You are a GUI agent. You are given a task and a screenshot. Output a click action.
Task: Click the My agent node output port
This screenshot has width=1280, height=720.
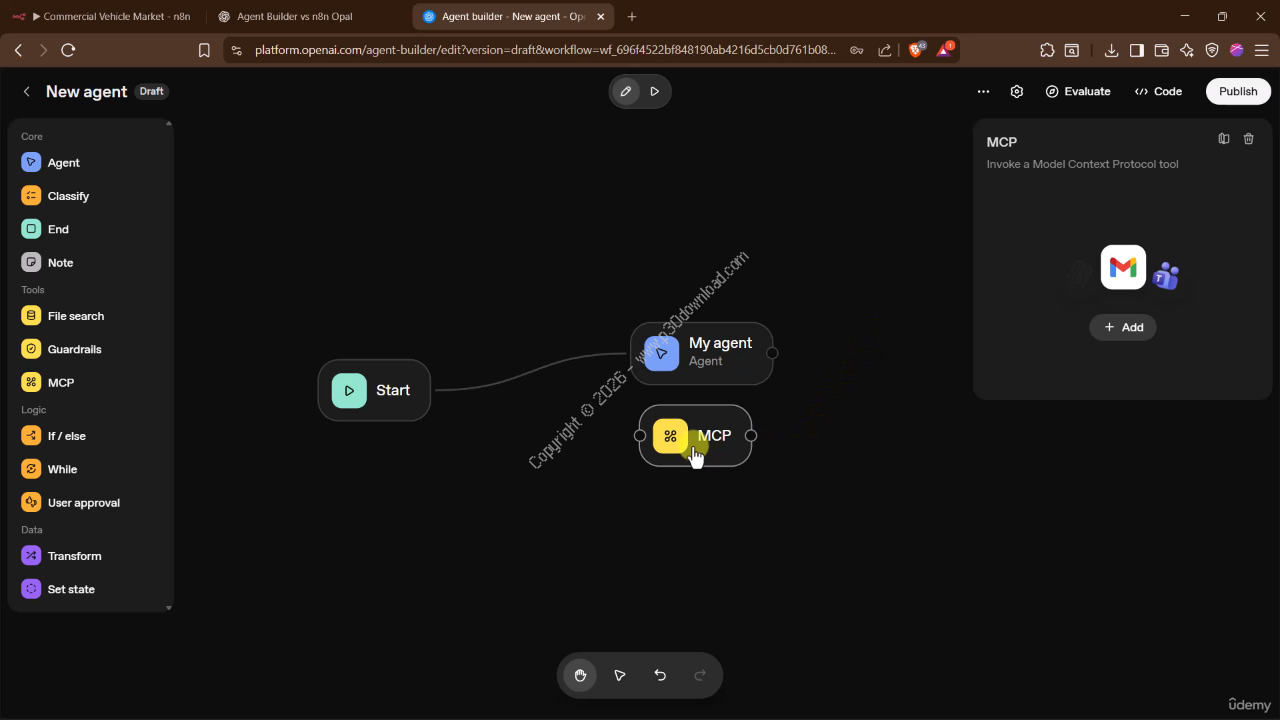(x=772, y=352)
